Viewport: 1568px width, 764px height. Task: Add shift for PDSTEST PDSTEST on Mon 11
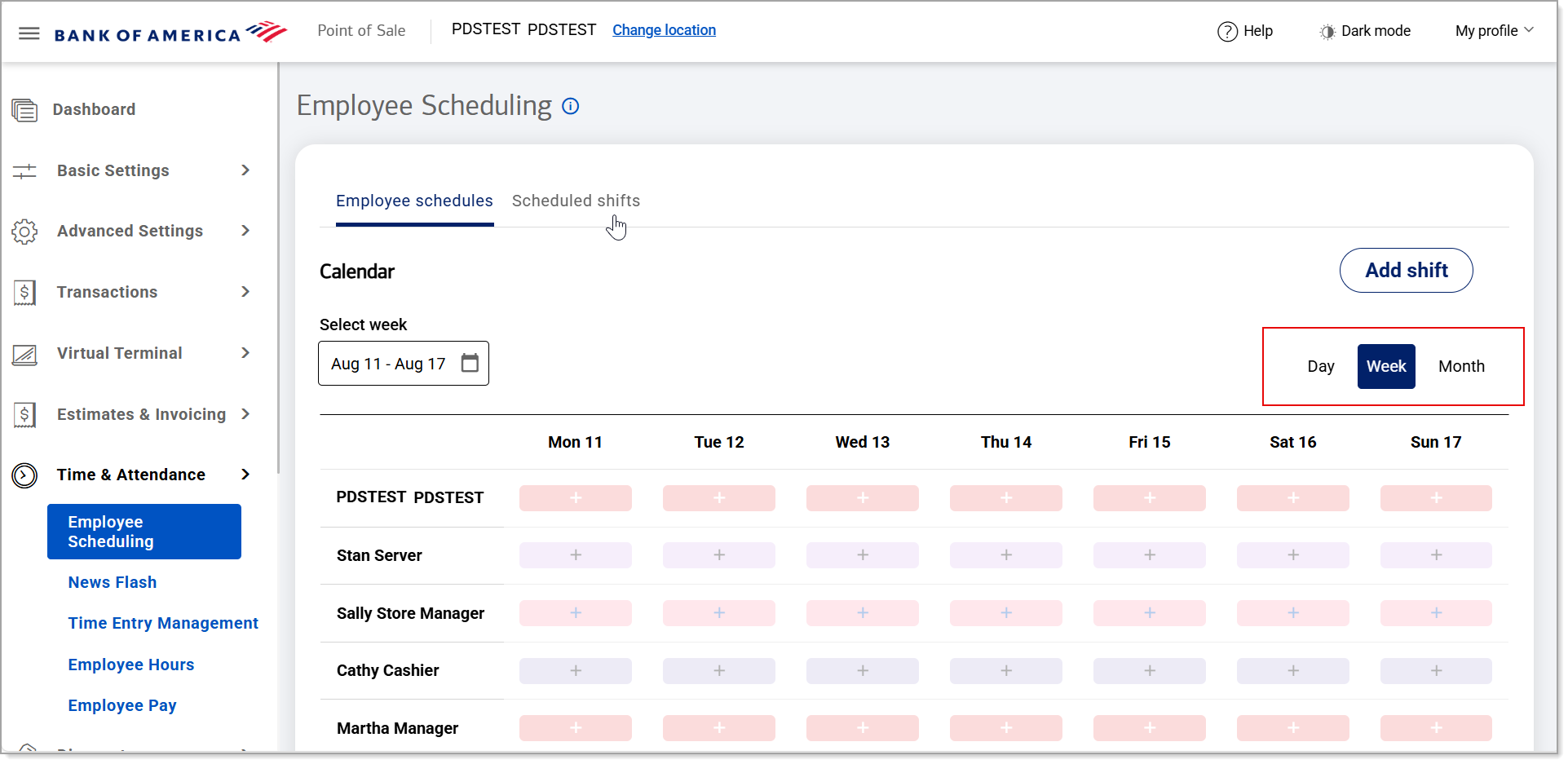(576, 498)
